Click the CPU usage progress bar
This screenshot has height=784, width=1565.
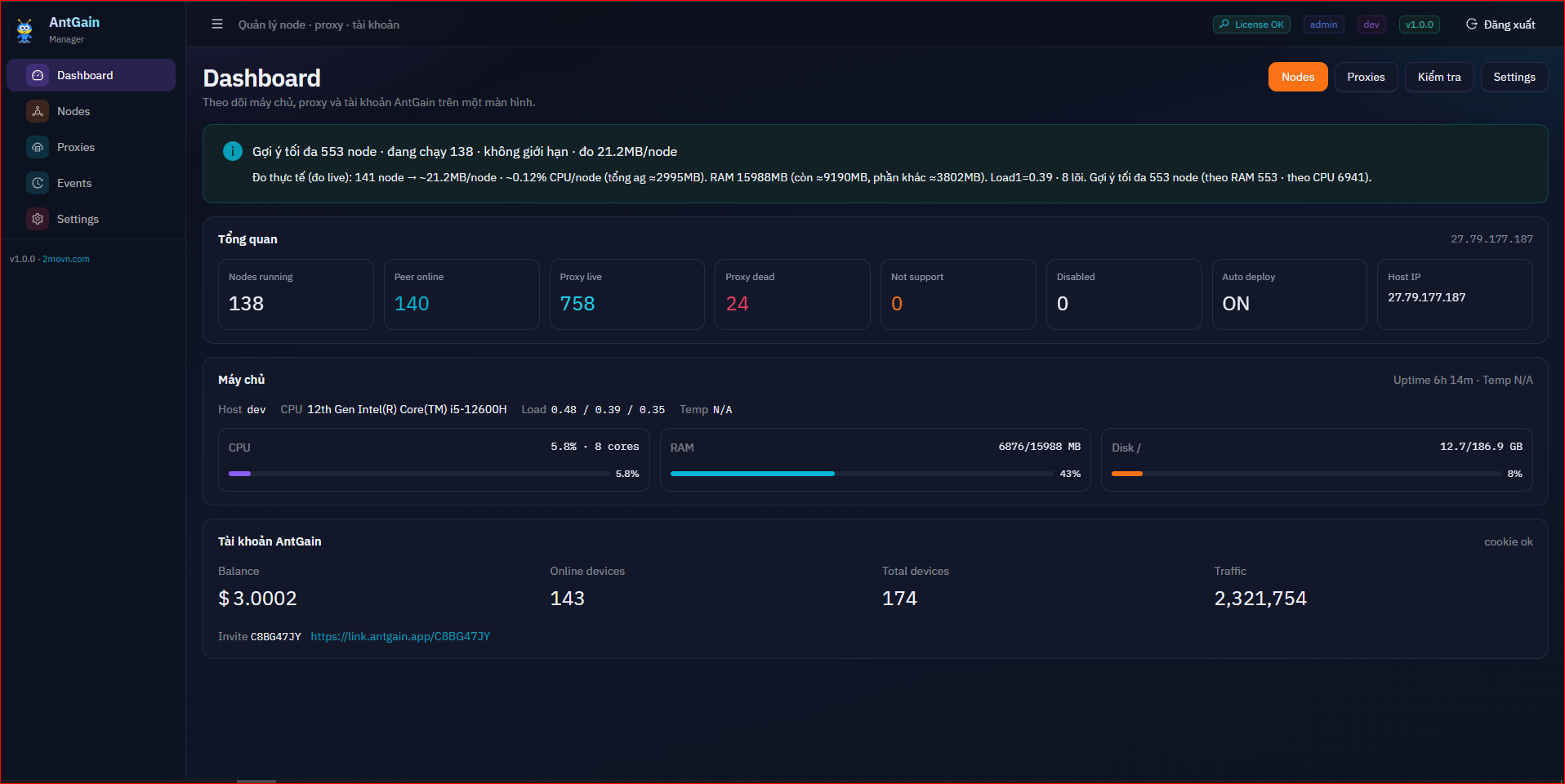click(419, 474)
